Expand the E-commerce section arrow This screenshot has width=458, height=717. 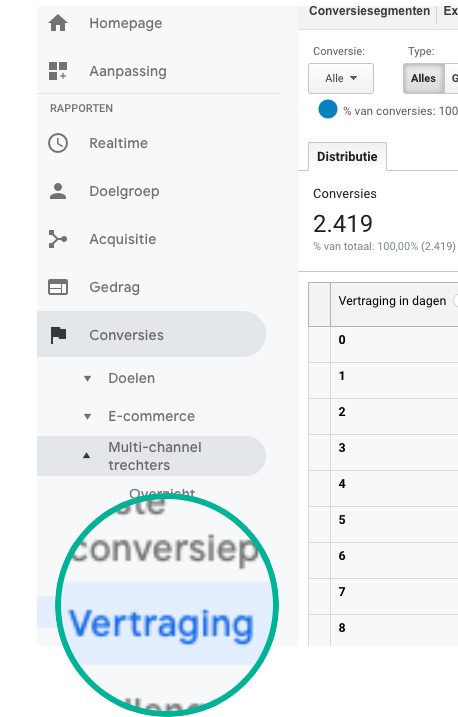pyautogui.click(x=87, y=417)
